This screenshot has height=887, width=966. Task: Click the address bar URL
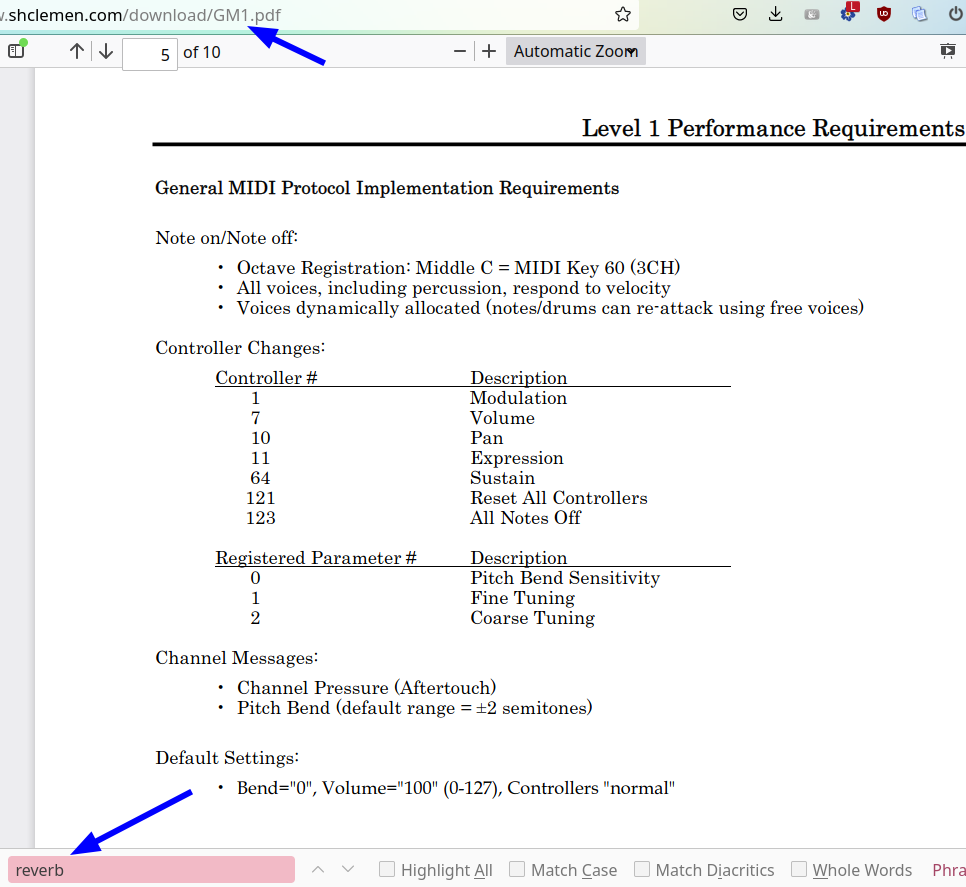click(x=141, y=15)
